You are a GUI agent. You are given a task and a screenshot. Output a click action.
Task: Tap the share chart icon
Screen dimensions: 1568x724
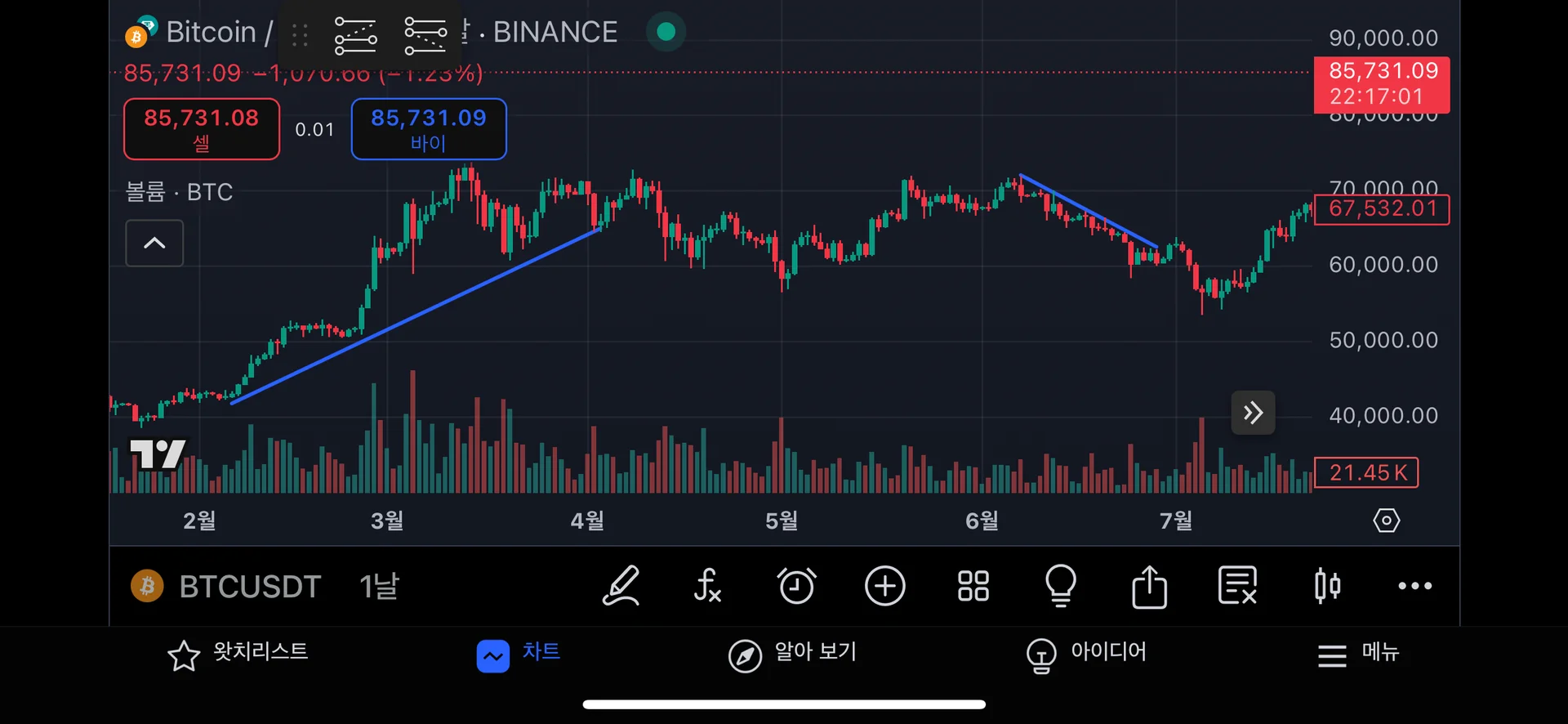(x=1149, y=586)
